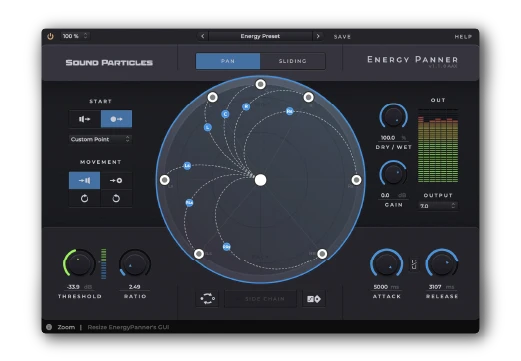Click the icon right of Side Chain

click(x=313, y=299)
